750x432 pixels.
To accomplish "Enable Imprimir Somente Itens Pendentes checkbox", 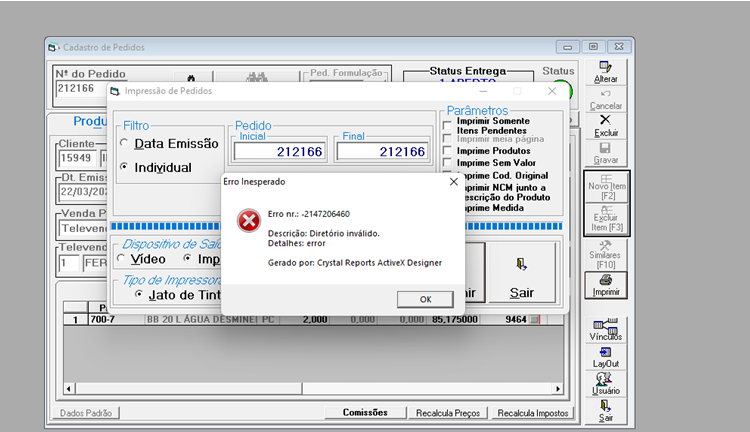I will [x=447, y=126].
